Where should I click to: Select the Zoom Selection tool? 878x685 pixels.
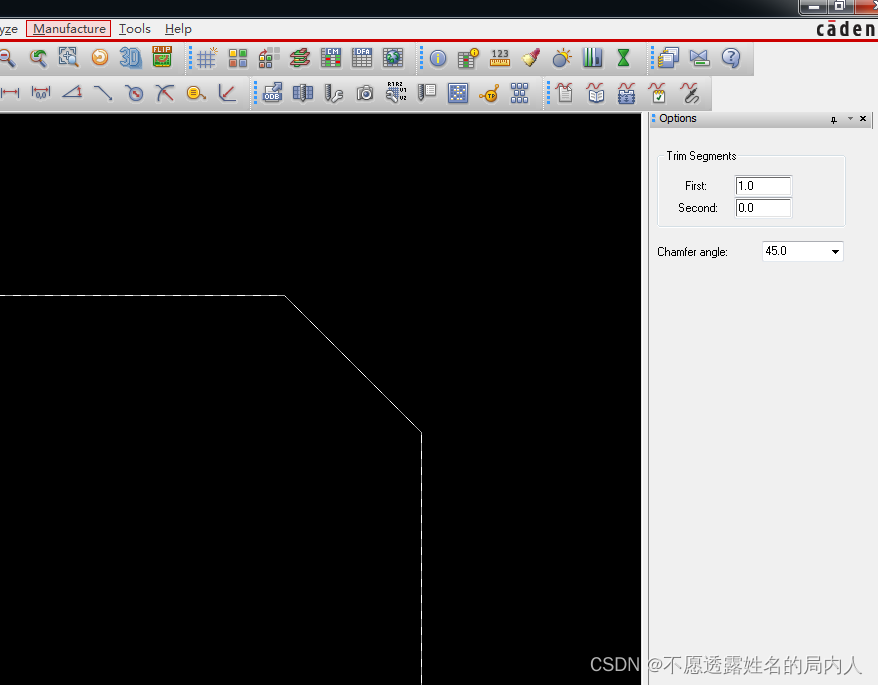[68, 57]
